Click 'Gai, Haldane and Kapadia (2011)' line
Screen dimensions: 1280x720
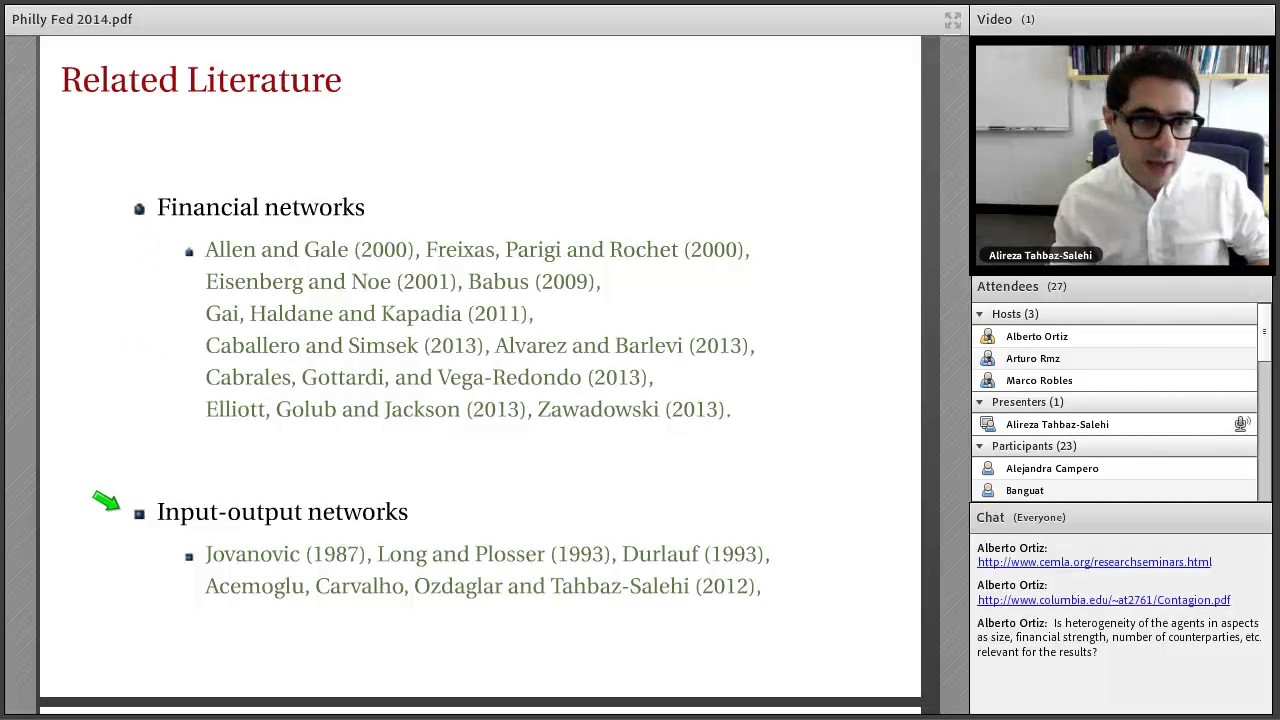(x=369, y=314)
